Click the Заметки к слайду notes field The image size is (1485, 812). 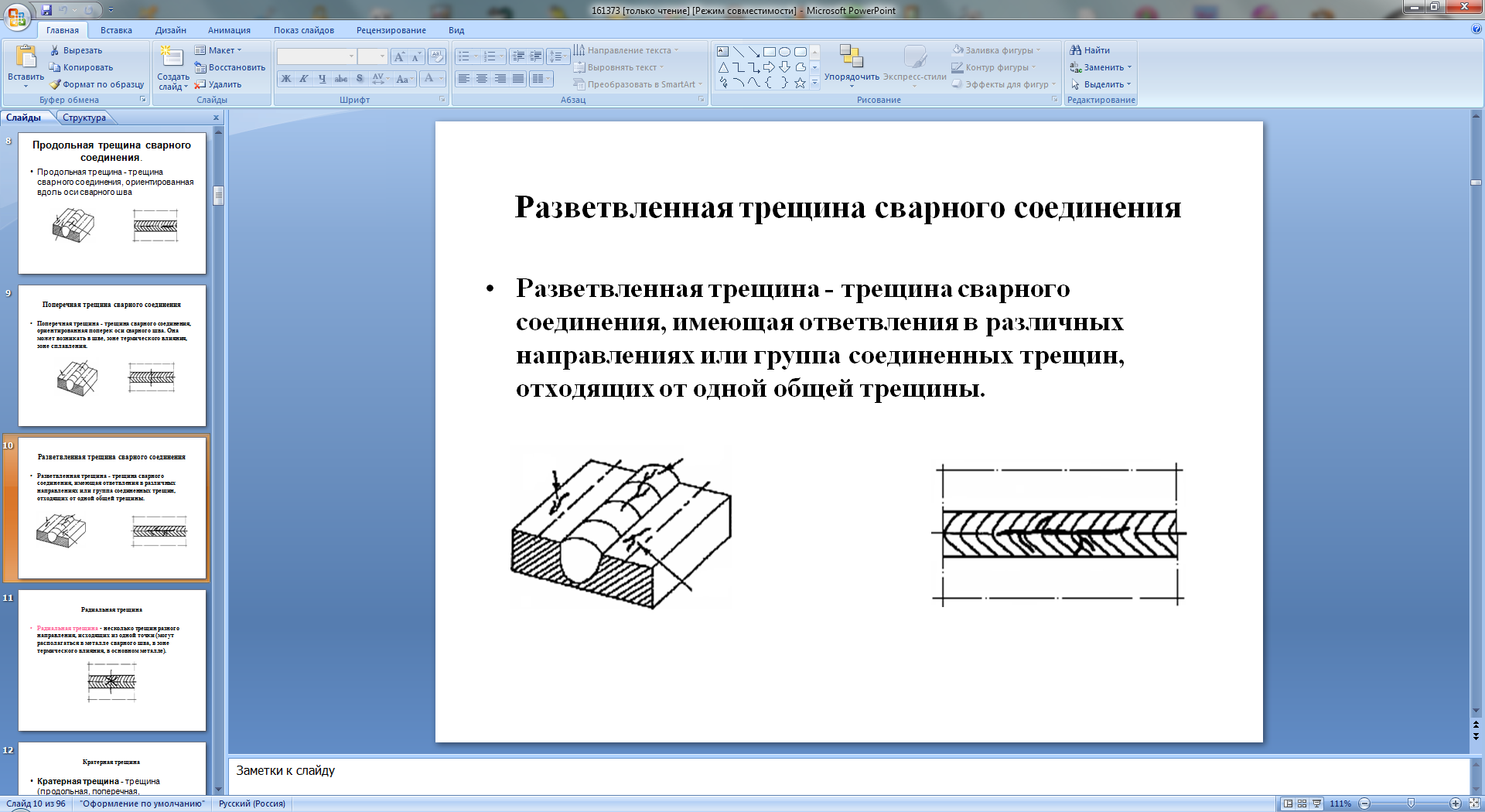848,776
